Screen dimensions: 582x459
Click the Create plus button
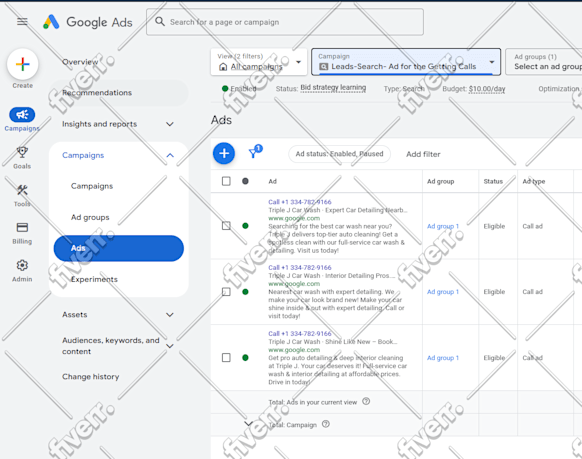coord(23,65)
